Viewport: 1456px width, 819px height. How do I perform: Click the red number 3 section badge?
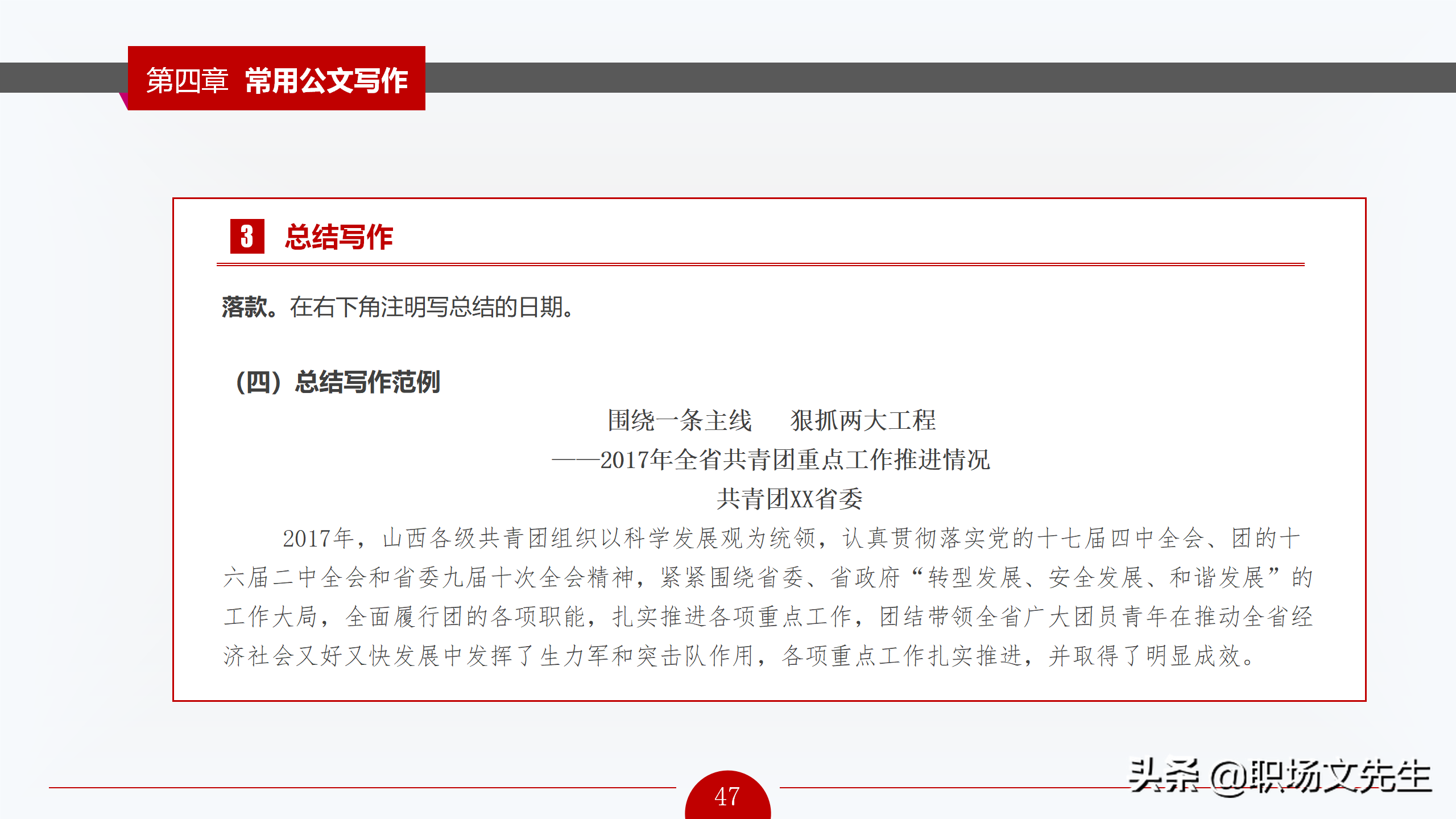coord(247,236)
